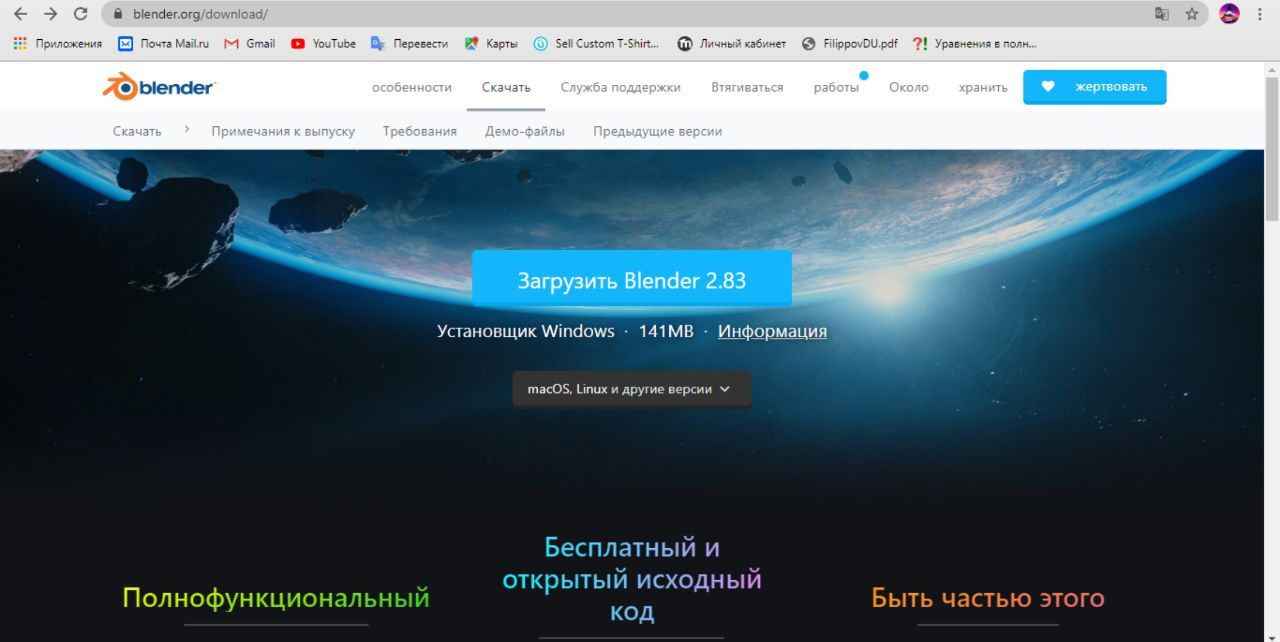Select the Скачать main navigation item

tap(506, 87)
